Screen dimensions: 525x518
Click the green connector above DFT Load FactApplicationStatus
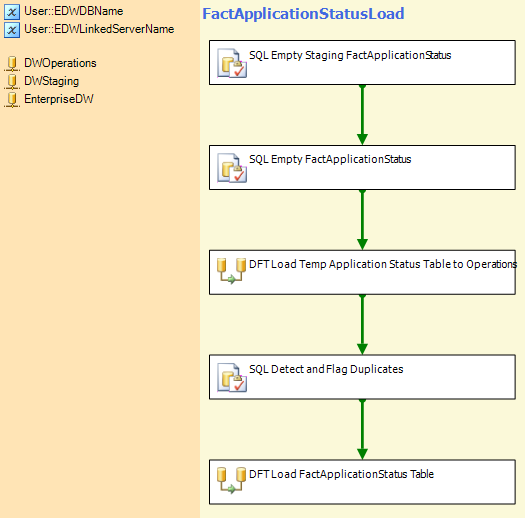[x=362, y=429]
